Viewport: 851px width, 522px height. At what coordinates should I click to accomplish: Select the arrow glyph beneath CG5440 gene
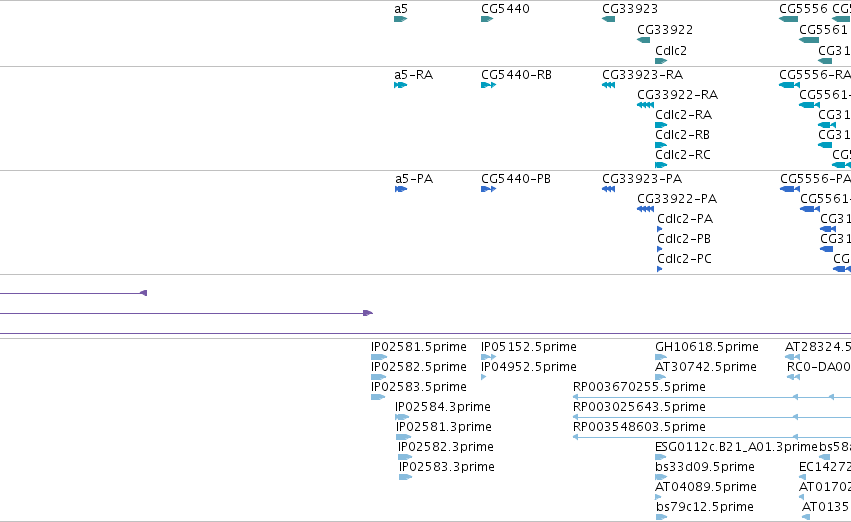click(x=487, y=19)
